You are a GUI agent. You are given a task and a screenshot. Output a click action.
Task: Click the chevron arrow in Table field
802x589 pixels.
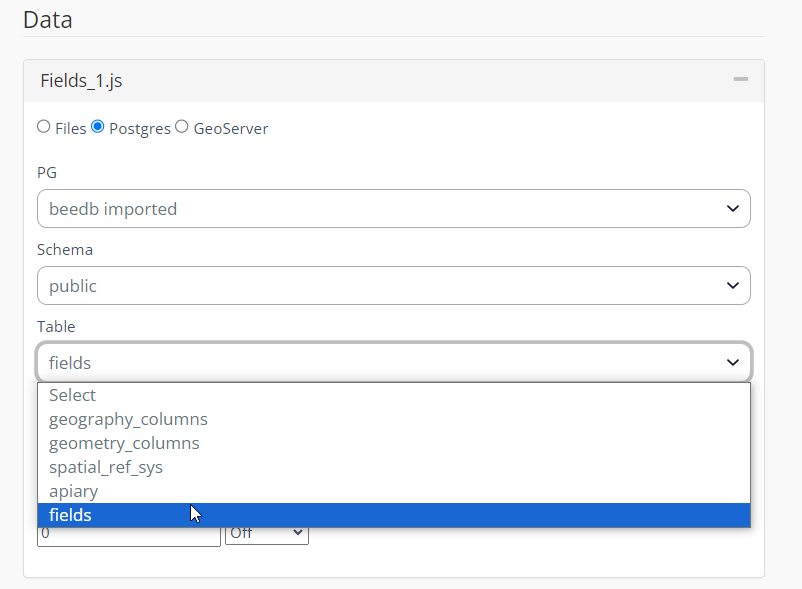point(732,363)
